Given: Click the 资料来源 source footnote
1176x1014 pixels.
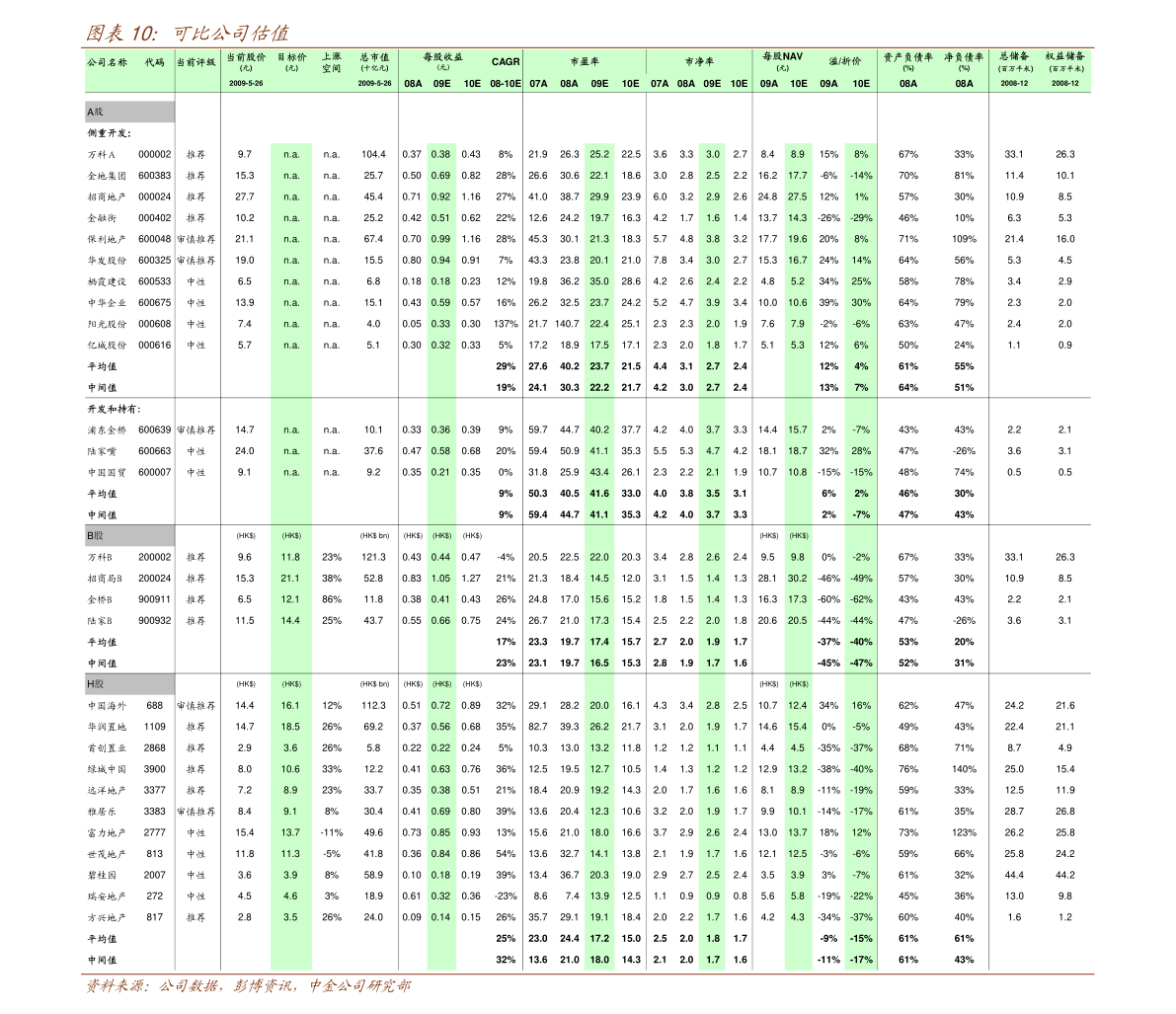Looking at the screenshot, I should point(248,986).
